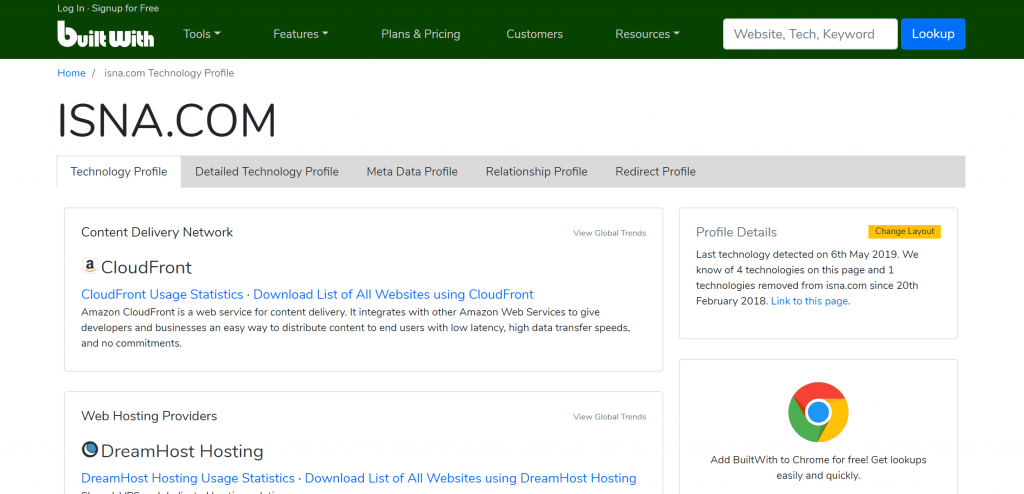Image resolution: width=1024 pixels, height=494 pixels.
Task: Click Link to this page
Action: [809, 301]
